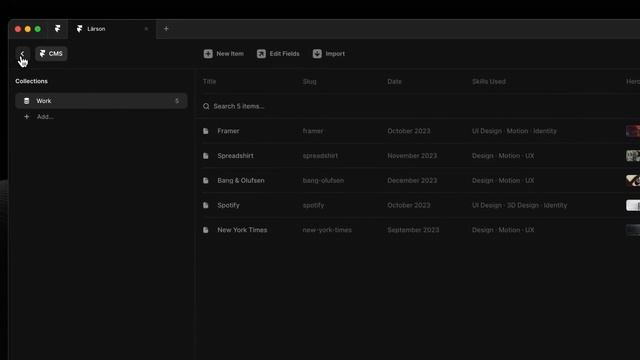The image size is (640, 360).
Task: Click UI Design · 3D Design · Identity cell
Action: (519, 205)
